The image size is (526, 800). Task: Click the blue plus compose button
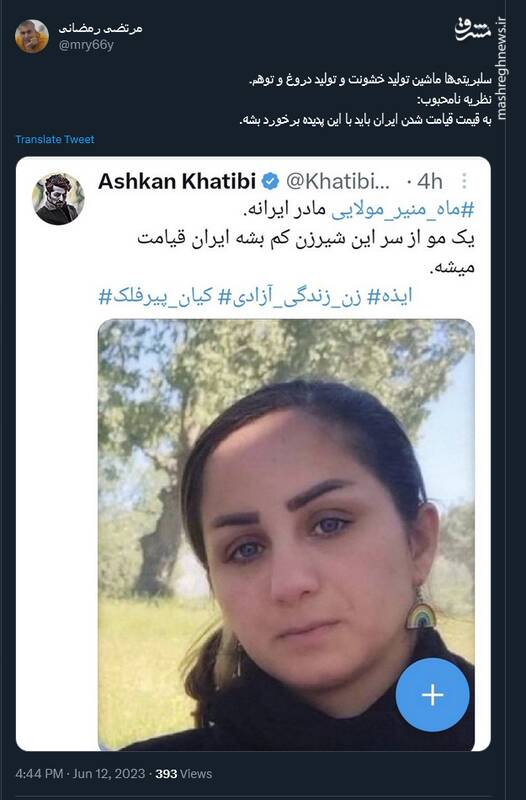pos(432,694)
